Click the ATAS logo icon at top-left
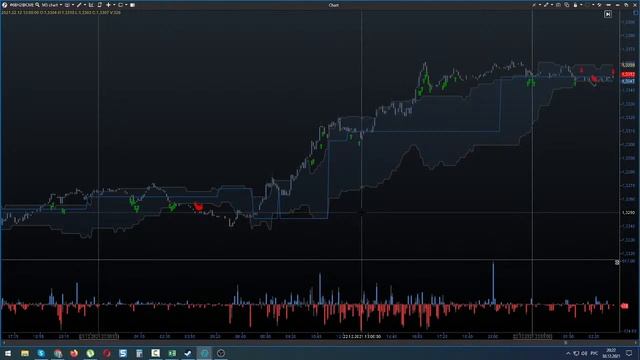The image size is (640, 360). tap(4, 5)
